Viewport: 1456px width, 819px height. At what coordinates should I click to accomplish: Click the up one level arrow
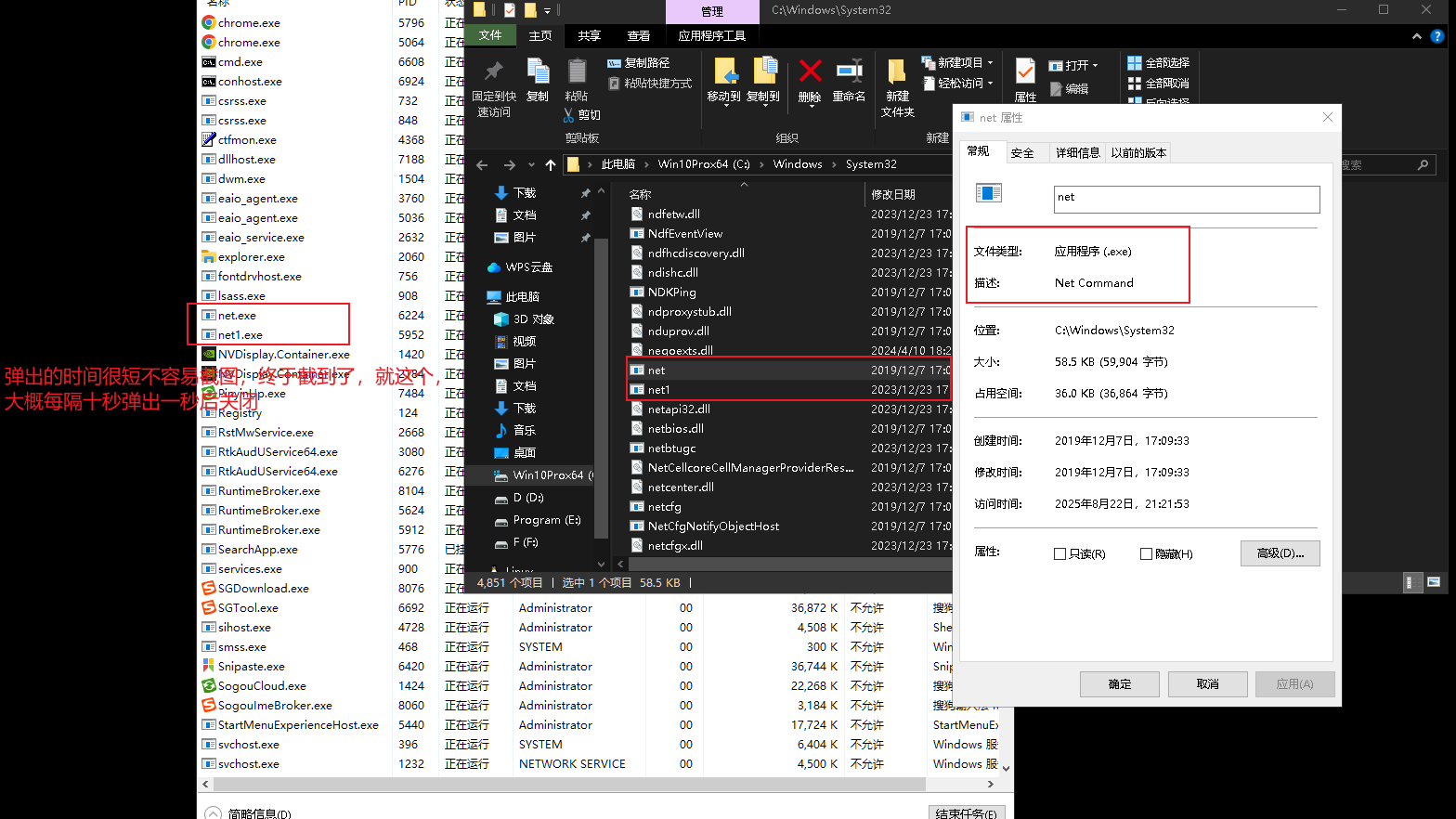point(551,165)
